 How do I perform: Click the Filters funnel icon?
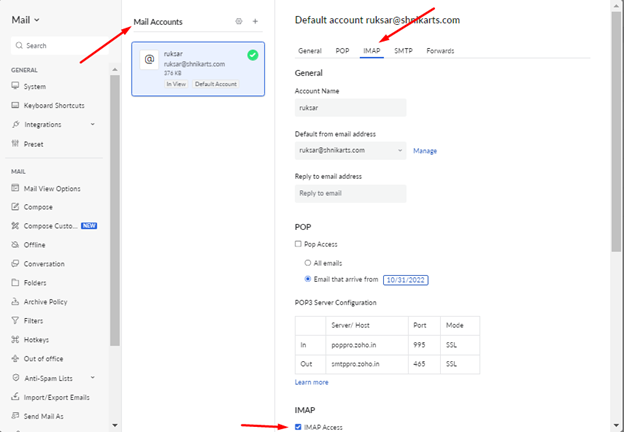(x=15, y=320)
